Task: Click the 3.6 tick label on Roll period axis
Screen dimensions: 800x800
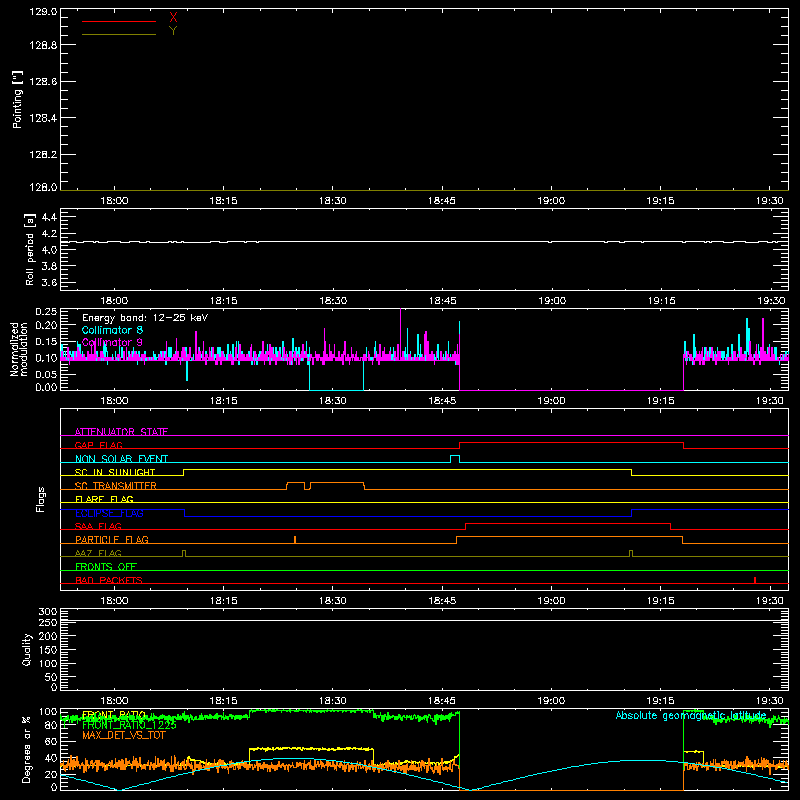Action: (49, 282)
